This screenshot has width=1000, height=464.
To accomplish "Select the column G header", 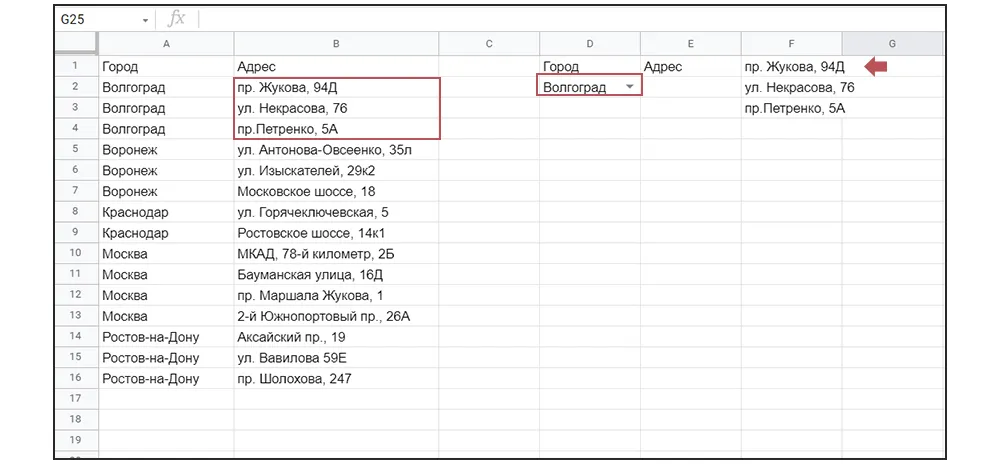I will coord(891,43).
